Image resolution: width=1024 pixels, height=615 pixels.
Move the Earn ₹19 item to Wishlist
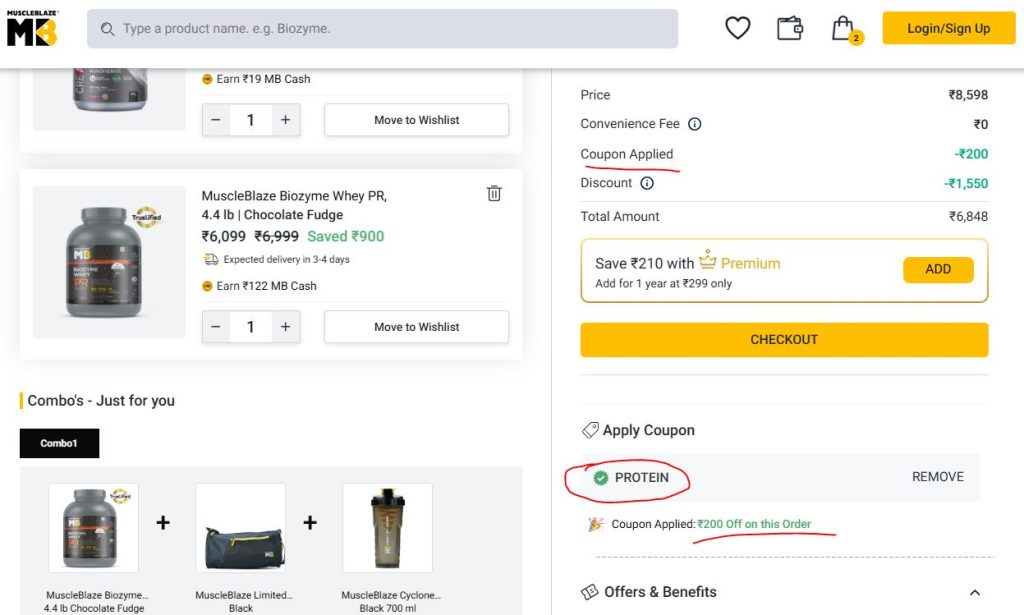tap(416, 120)
